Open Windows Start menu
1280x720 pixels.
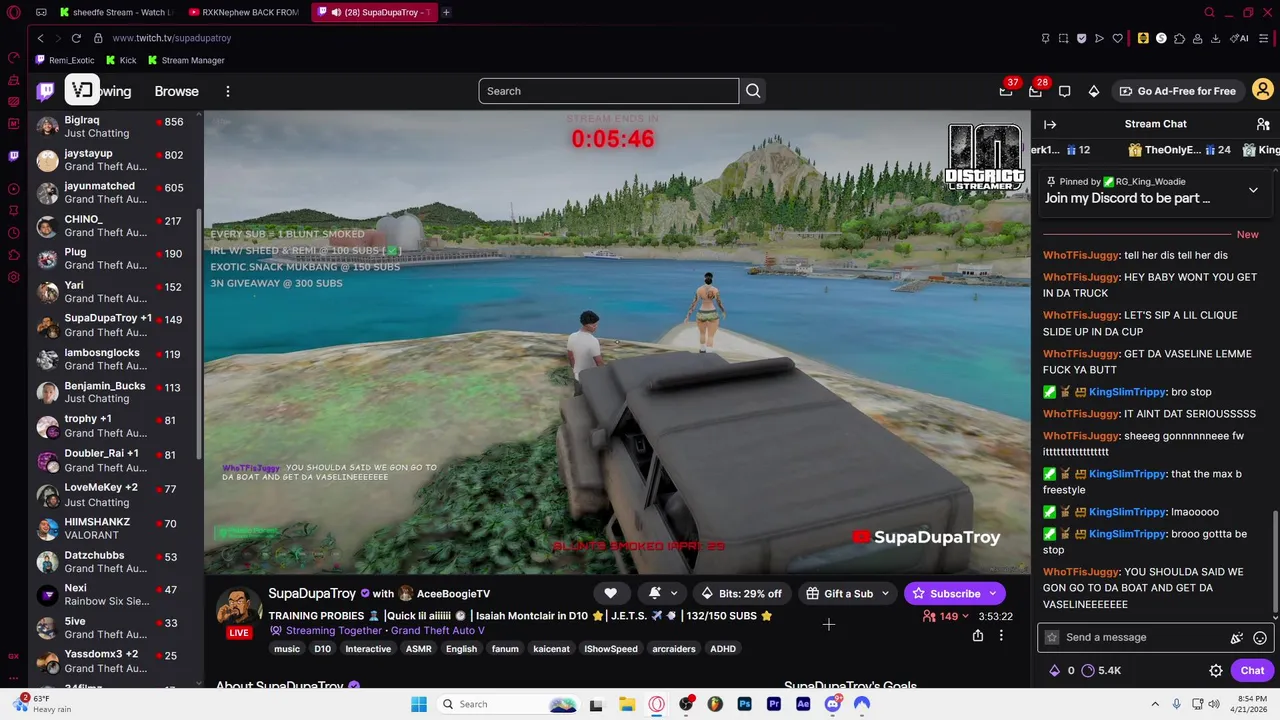point(419,704)
